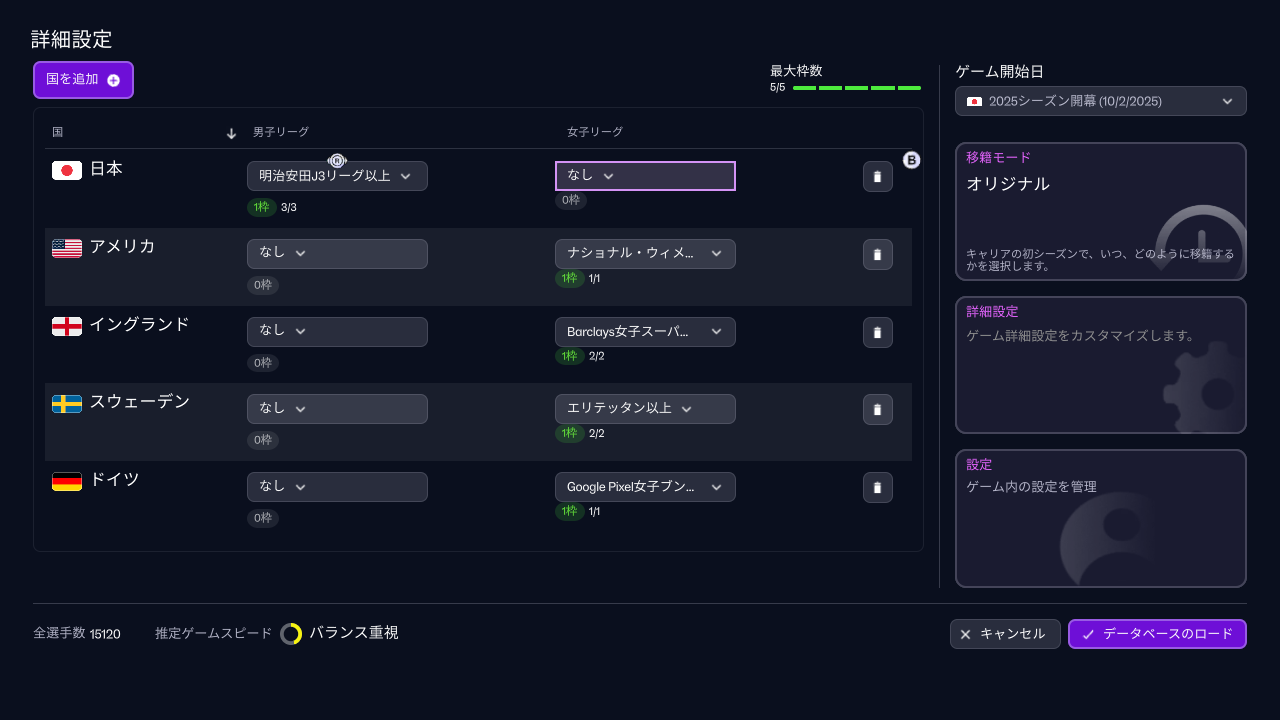Open the 移籍モード panel
Screen dimensions: 1280x720
1100,212
